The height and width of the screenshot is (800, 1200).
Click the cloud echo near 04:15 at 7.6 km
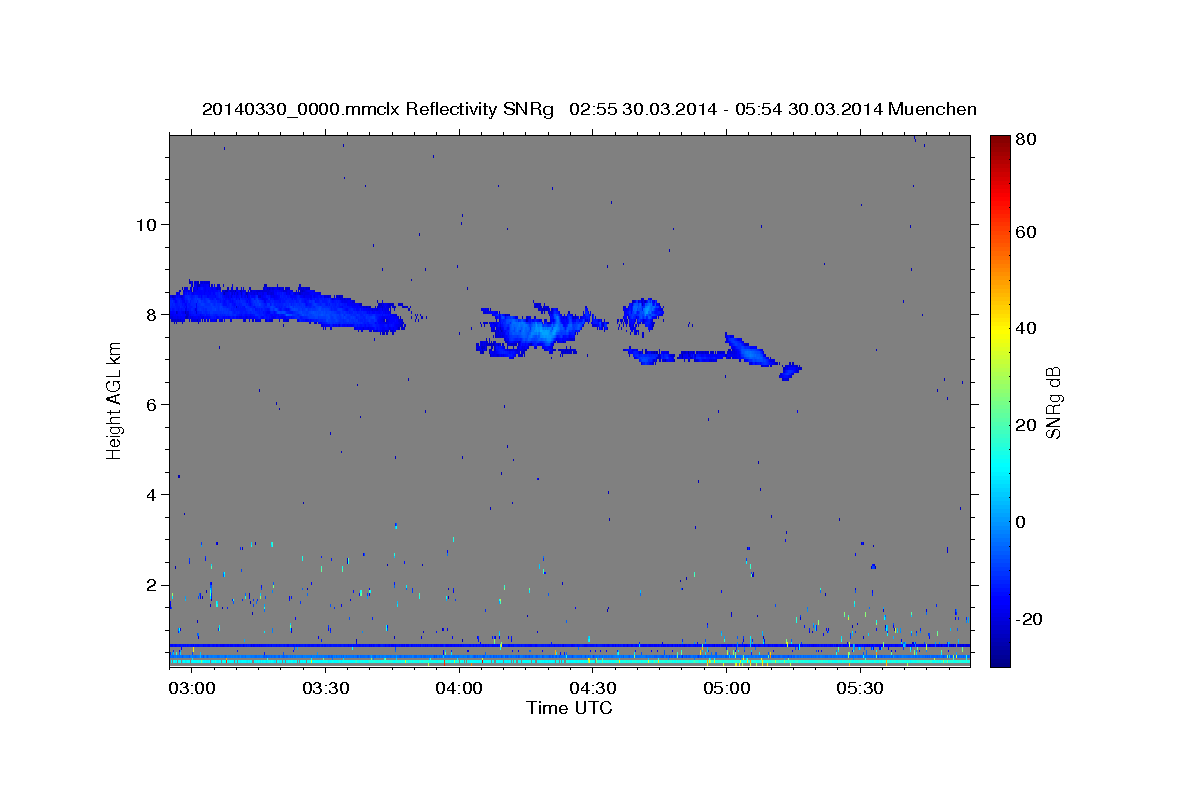click(x=535, y=328)
